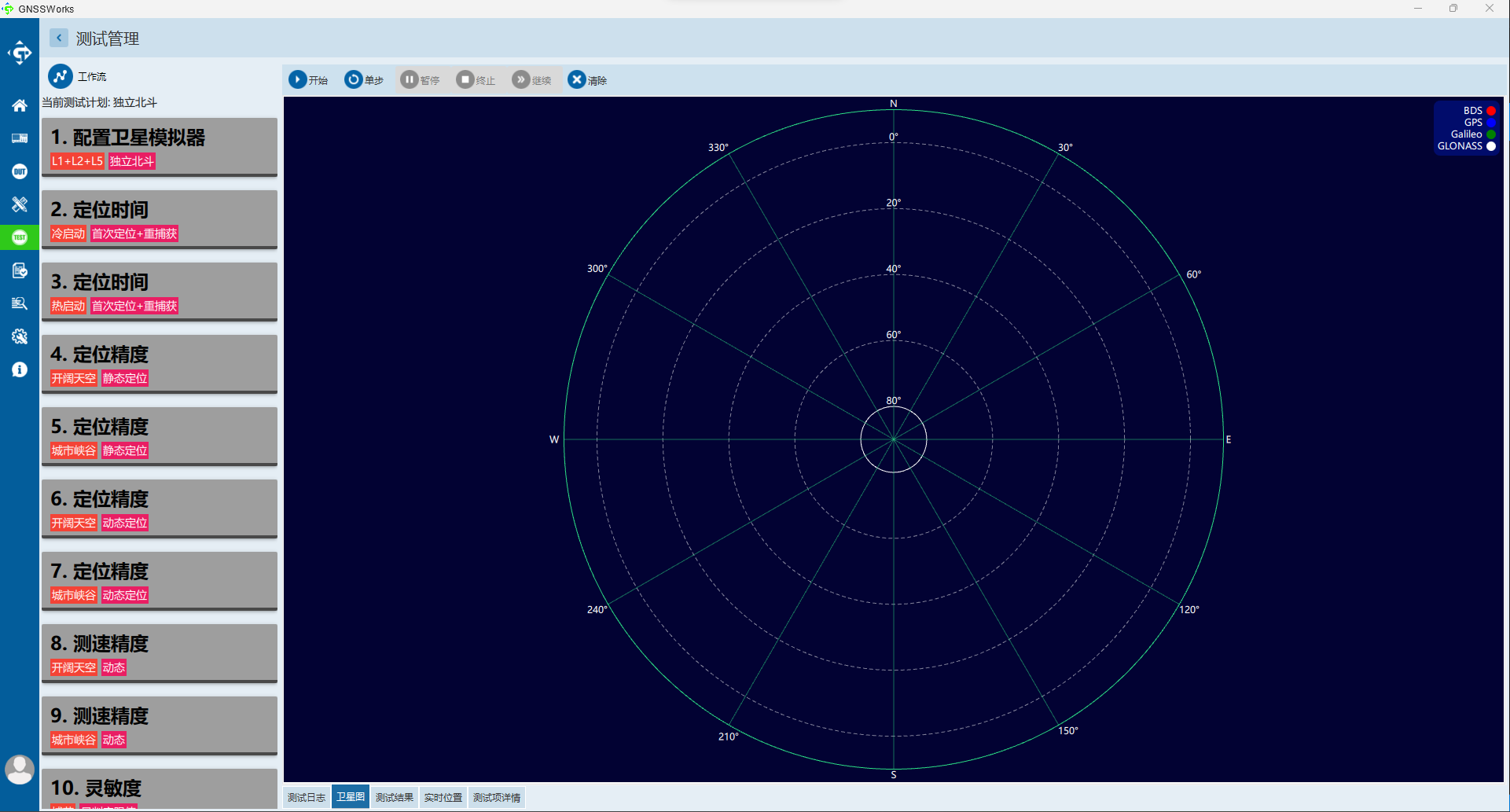The height and width of the screenshot is (812, 1510).
Task: Select the green TEST sidebar icon
Action: point(20,237)
